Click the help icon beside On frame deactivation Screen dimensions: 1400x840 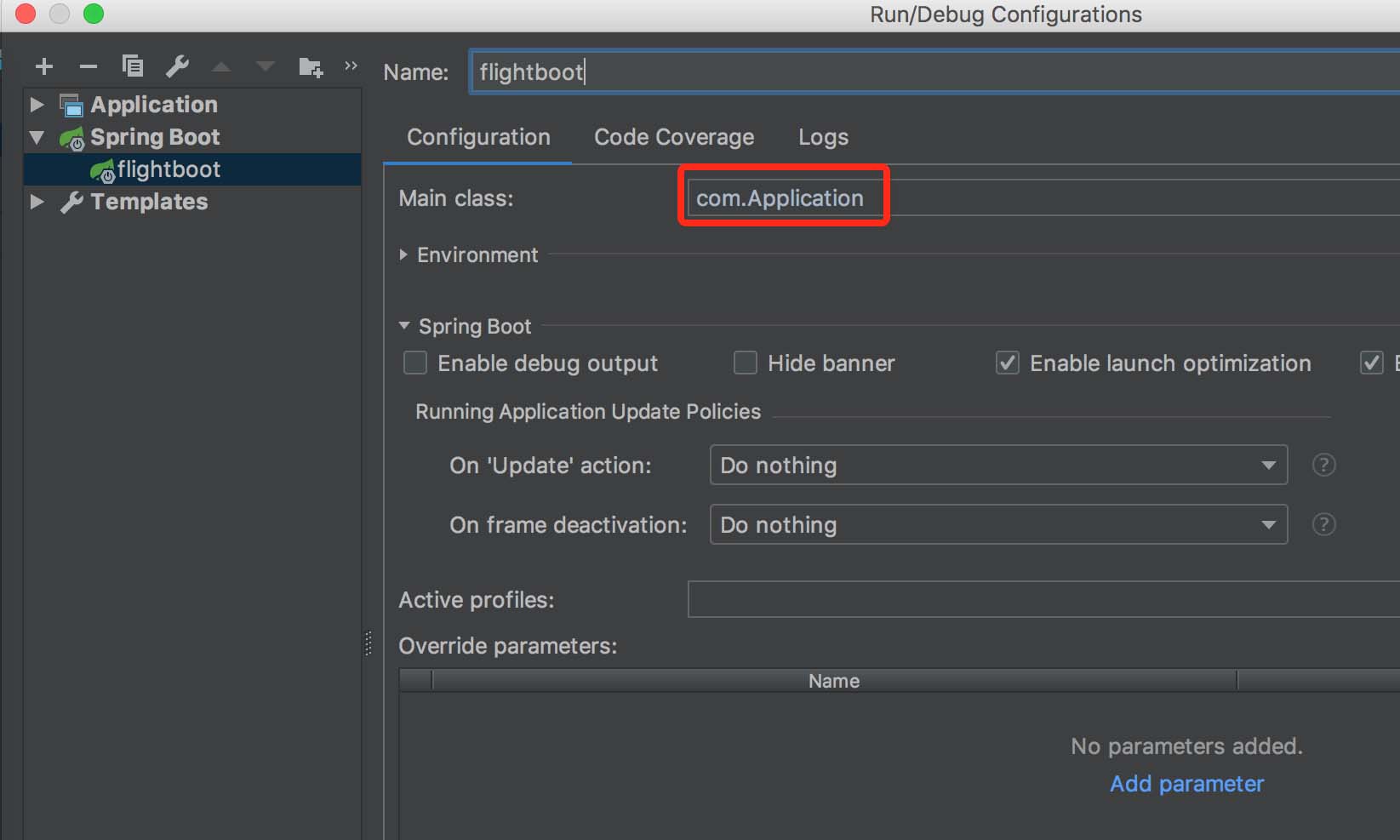[x=1323, y=524]
